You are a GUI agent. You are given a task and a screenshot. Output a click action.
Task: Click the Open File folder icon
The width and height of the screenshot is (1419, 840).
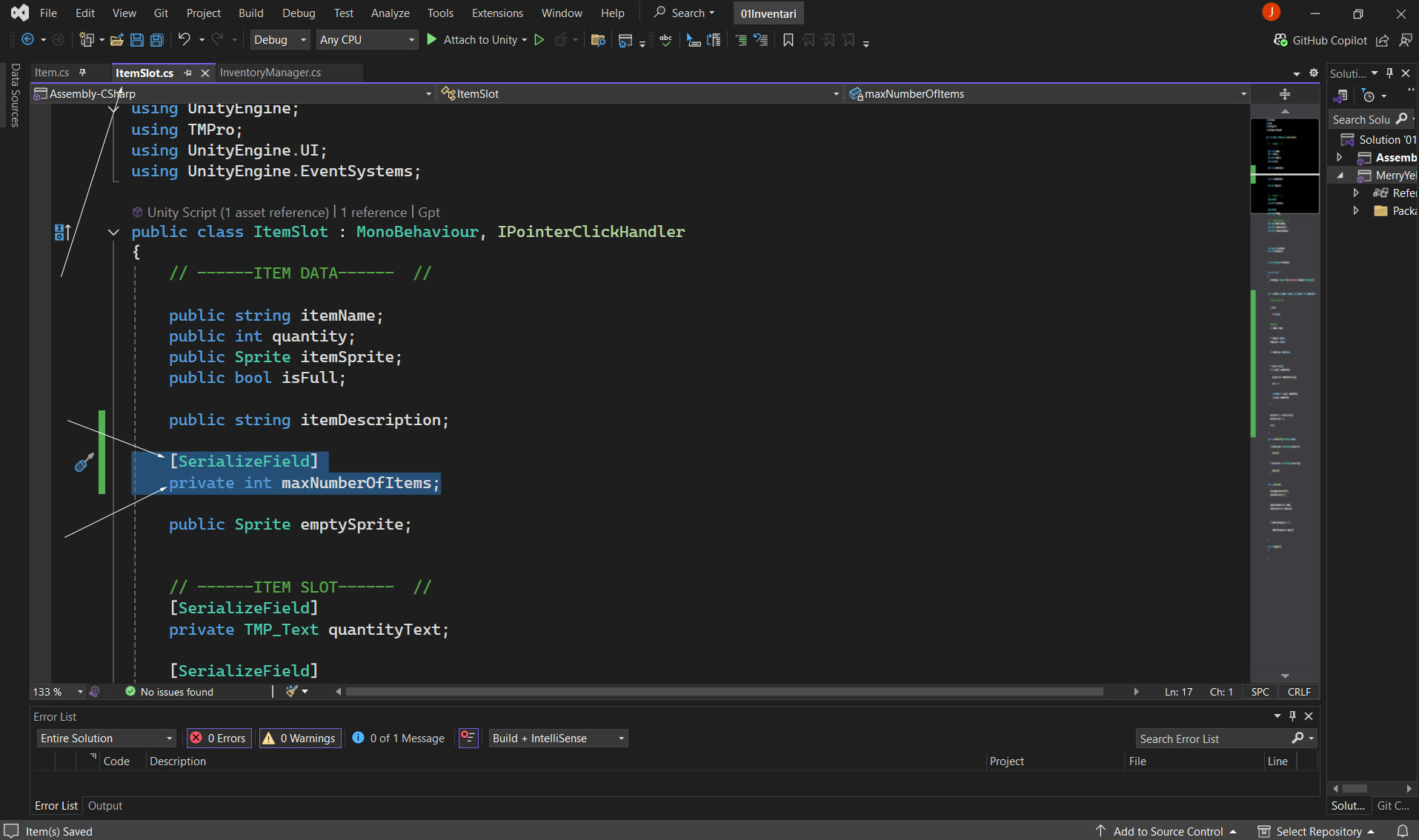pos(116,40)
